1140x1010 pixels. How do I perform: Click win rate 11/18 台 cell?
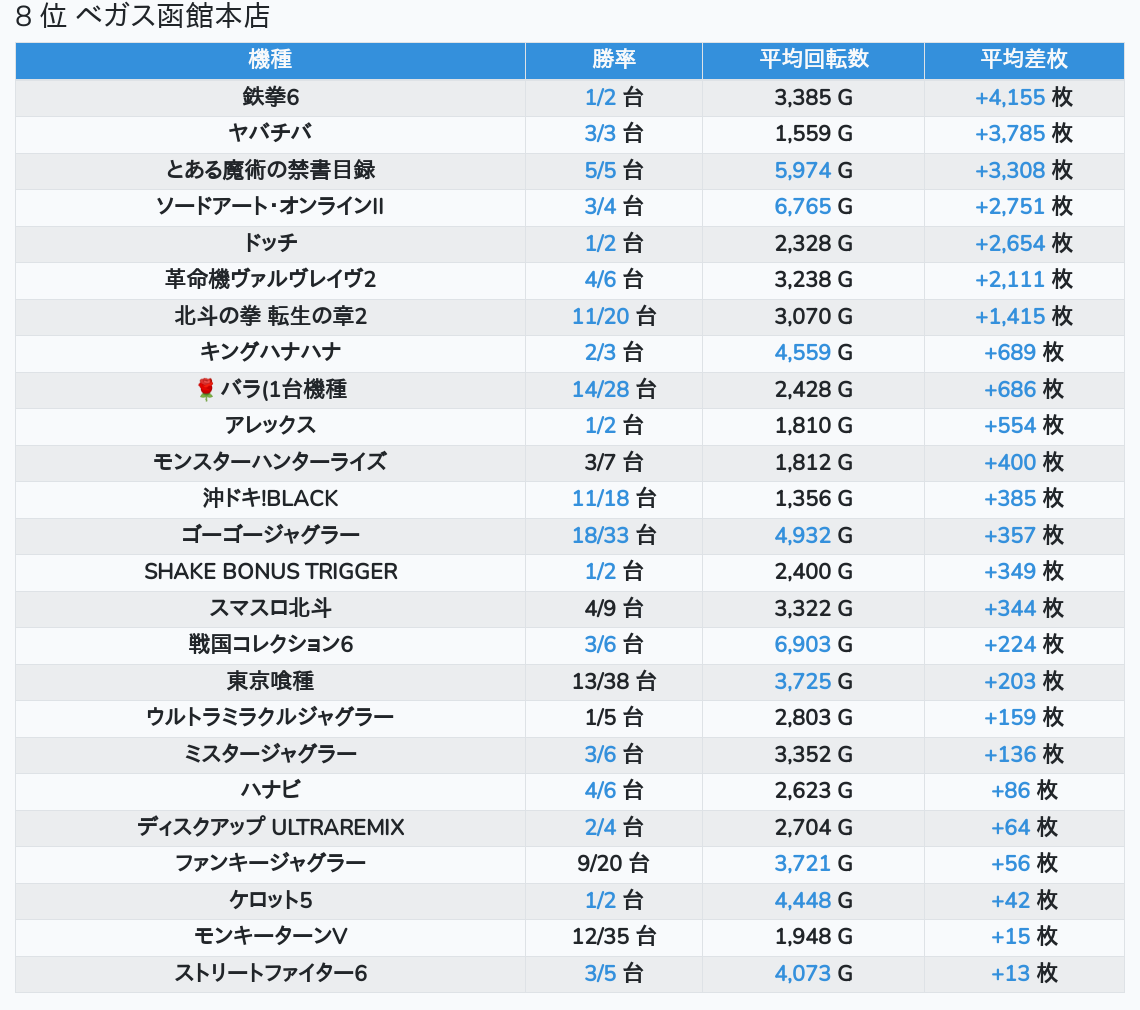[x=614, y=499]
